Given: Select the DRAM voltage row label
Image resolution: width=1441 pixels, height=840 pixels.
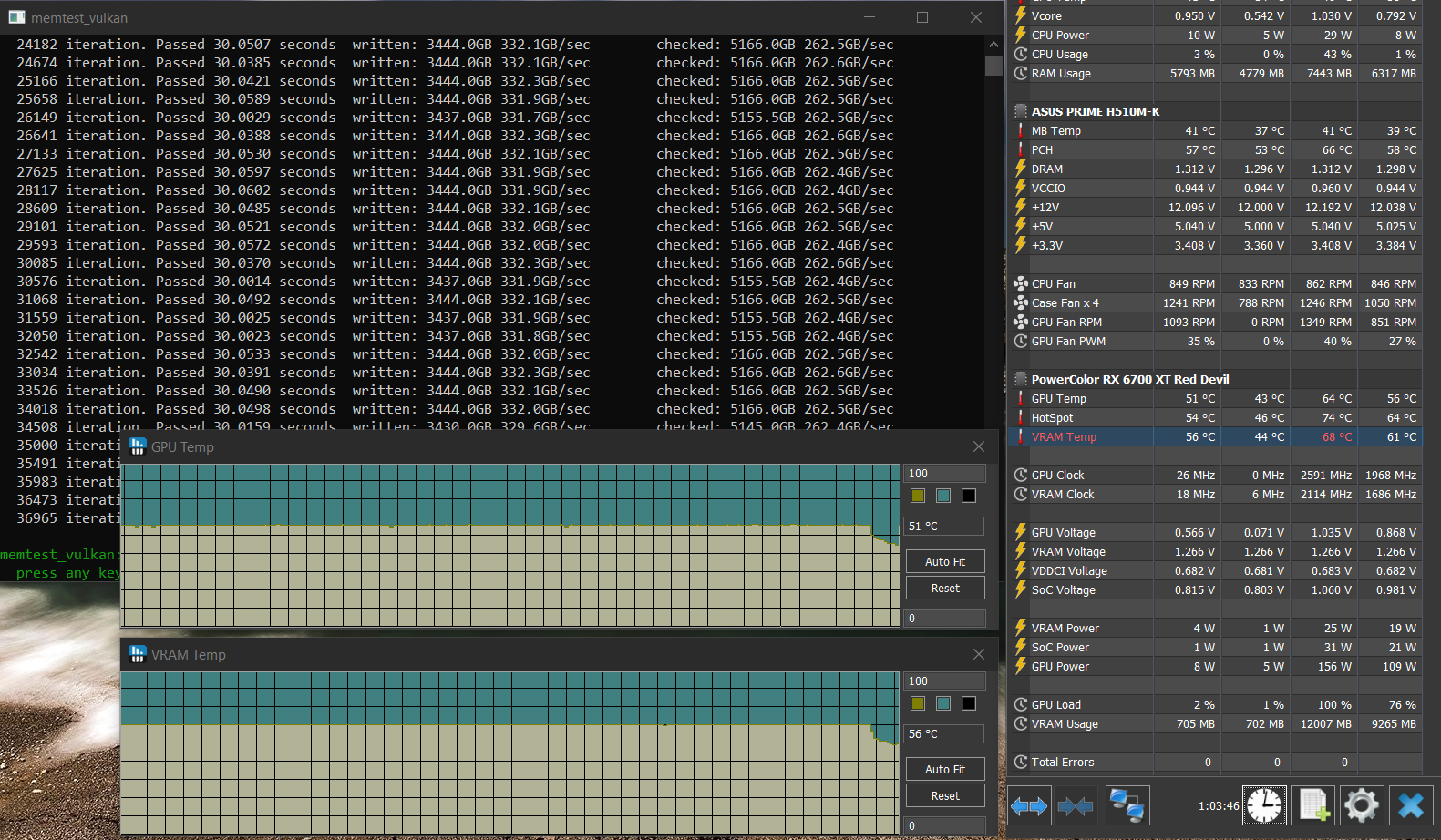Looking at the screenshot, I should pos(1047,169).
